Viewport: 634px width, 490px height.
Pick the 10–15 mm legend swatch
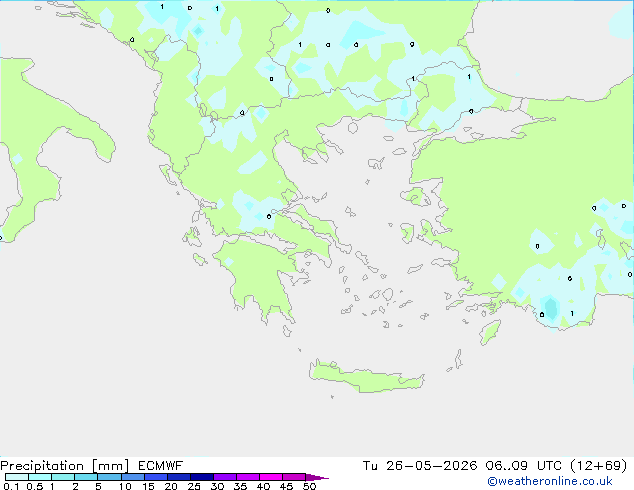tap(132, 477)
